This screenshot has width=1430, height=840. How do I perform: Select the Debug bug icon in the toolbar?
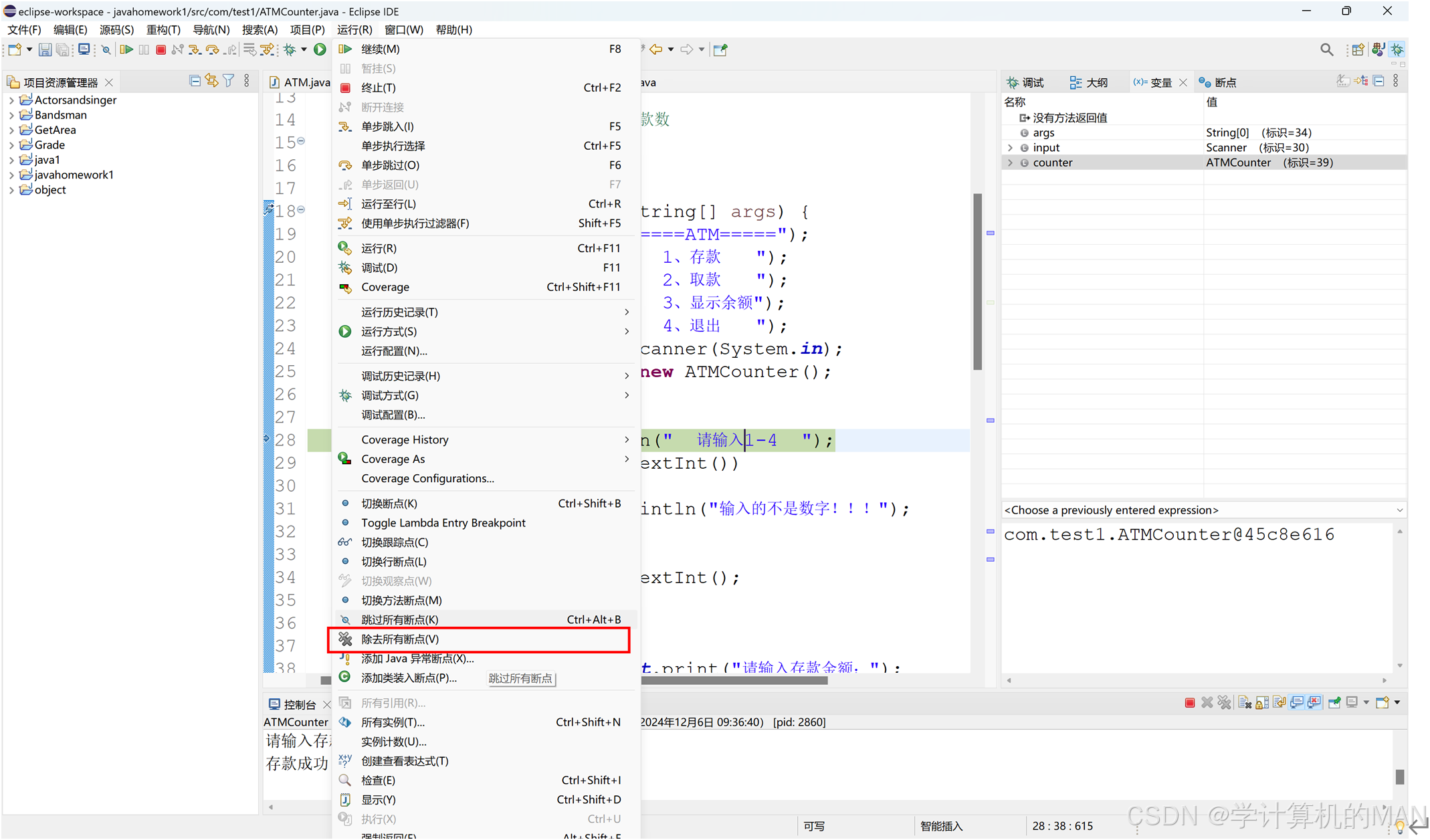coord(290,49)
